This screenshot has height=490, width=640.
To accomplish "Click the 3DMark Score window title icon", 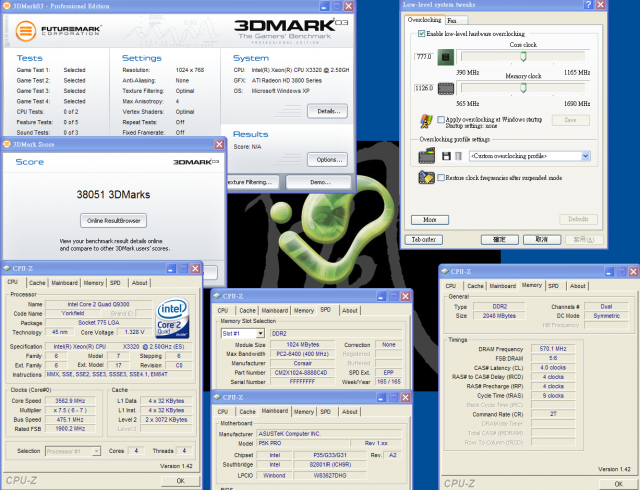I will (7, 144).
